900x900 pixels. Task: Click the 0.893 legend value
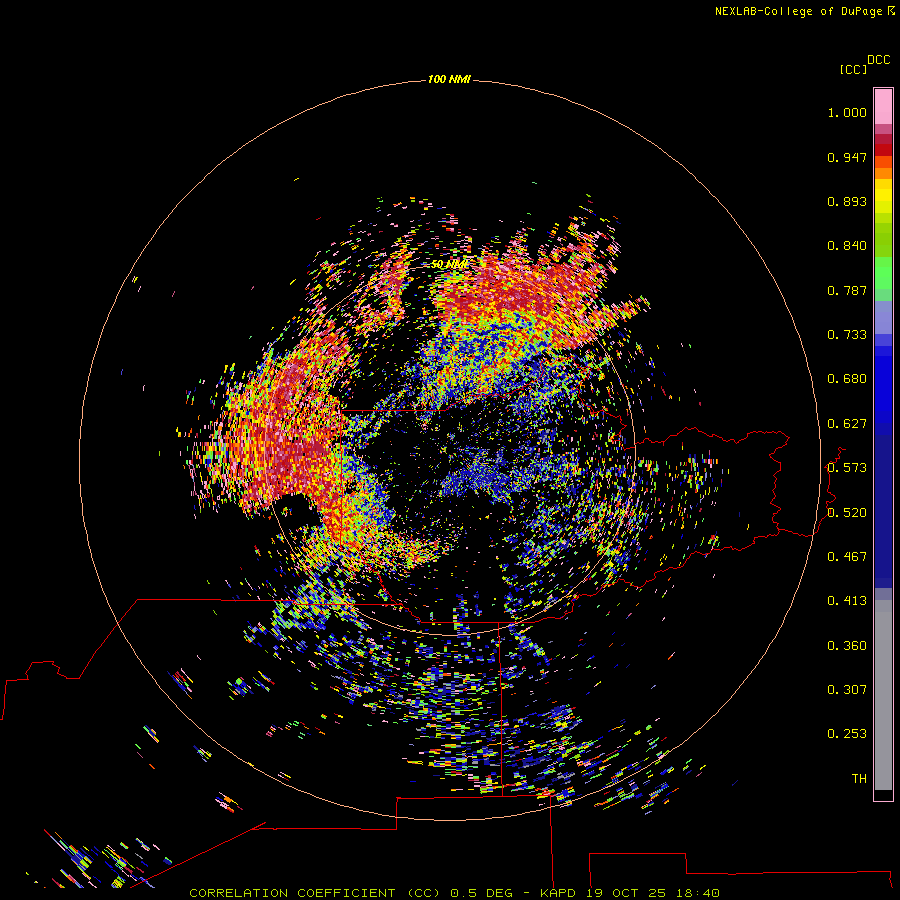(847, 201)
